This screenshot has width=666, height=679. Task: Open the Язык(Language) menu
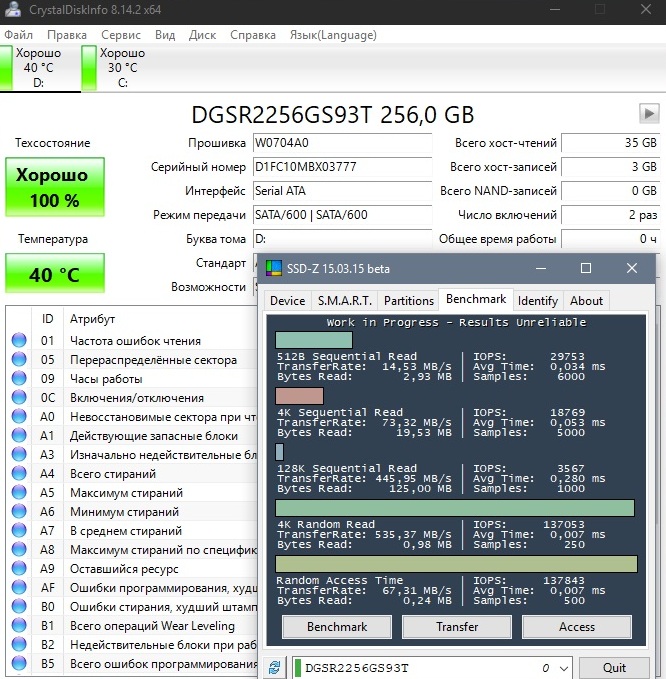point(332,35)
